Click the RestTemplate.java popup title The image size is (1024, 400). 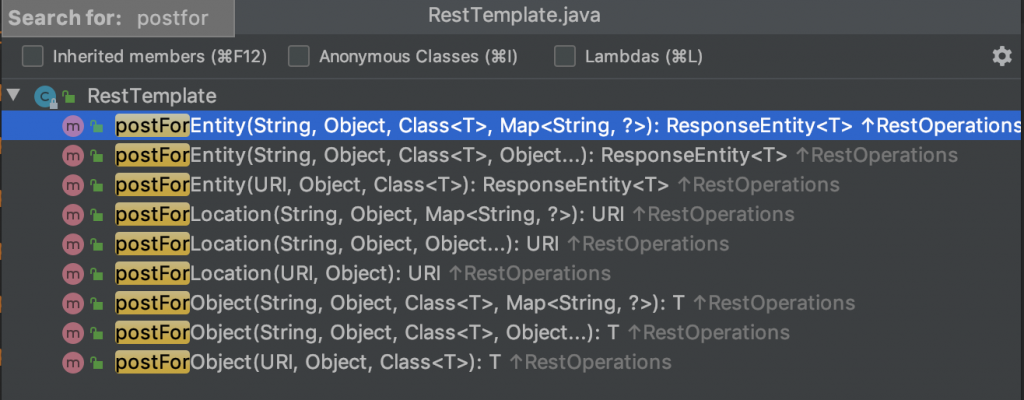(513, 17)
